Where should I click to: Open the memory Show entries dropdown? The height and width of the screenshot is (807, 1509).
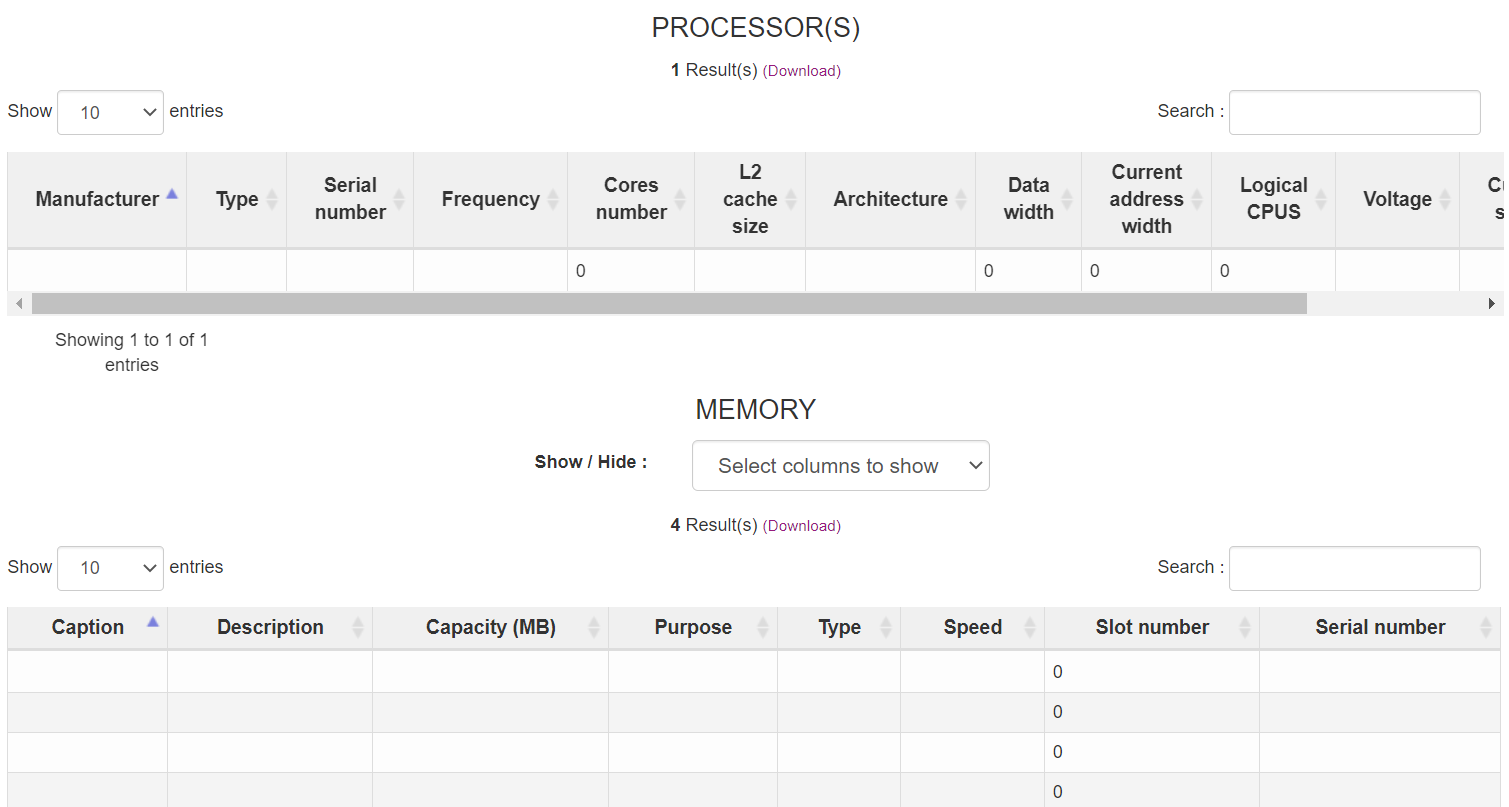110,568
